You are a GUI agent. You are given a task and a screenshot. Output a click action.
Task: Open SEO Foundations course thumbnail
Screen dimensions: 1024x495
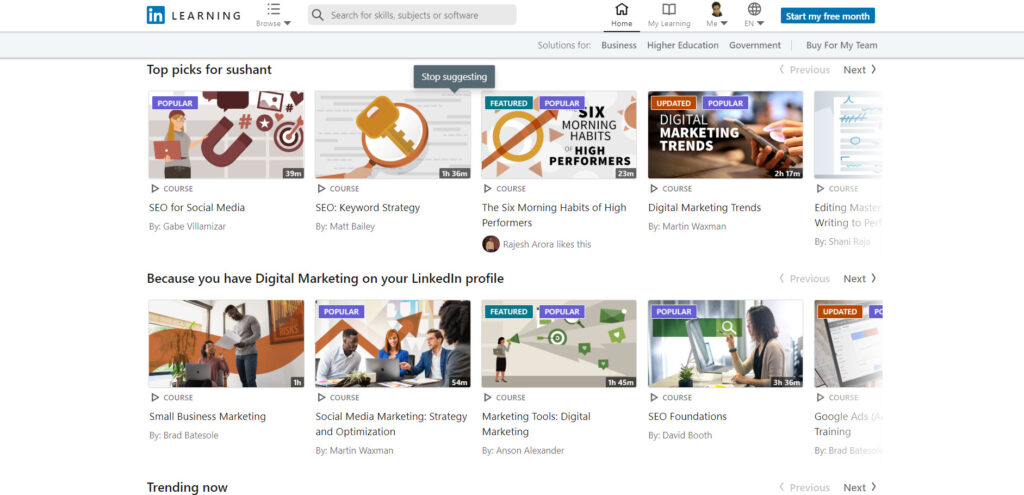point(726,343)
